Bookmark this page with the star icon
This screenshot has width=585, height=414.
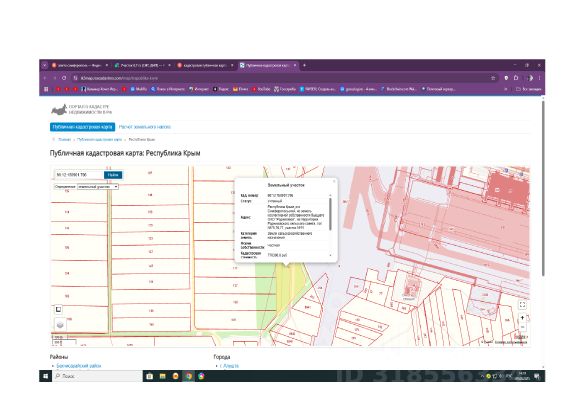[x=493, y=78]
